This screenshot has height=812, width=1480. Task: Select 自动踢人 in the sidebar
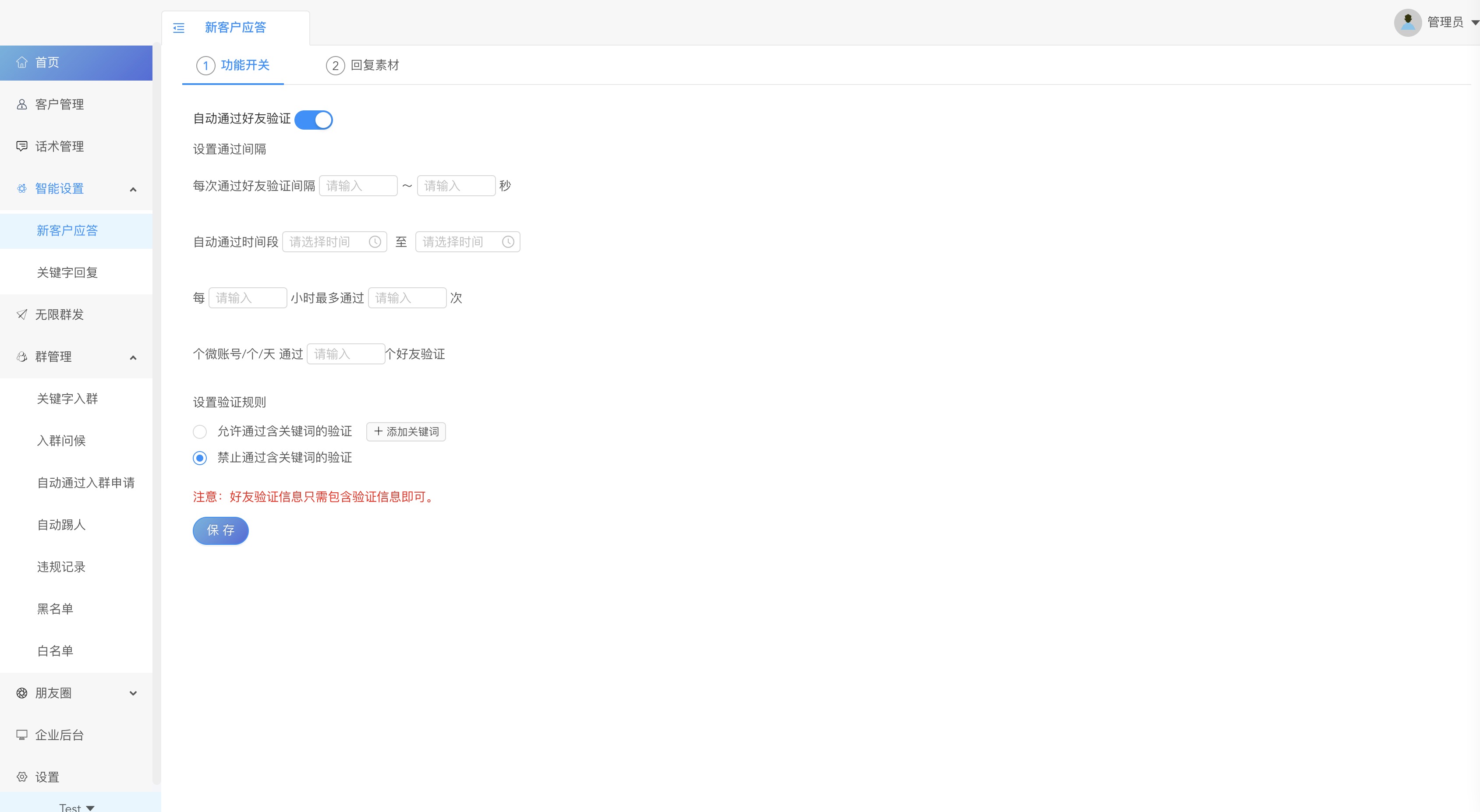tap(76, 525)
